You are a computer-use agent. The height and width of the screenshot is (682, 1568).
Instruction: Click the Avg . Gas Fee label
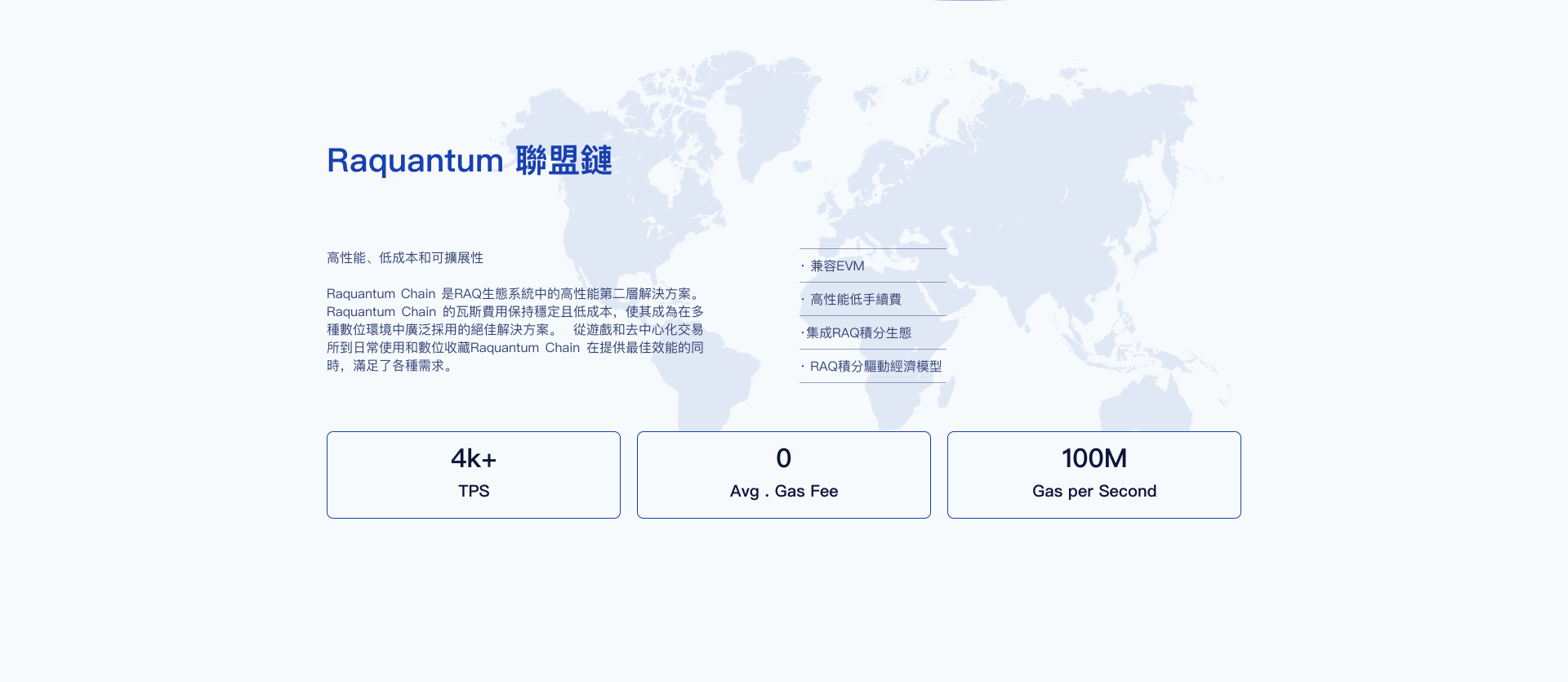(784, 491)
